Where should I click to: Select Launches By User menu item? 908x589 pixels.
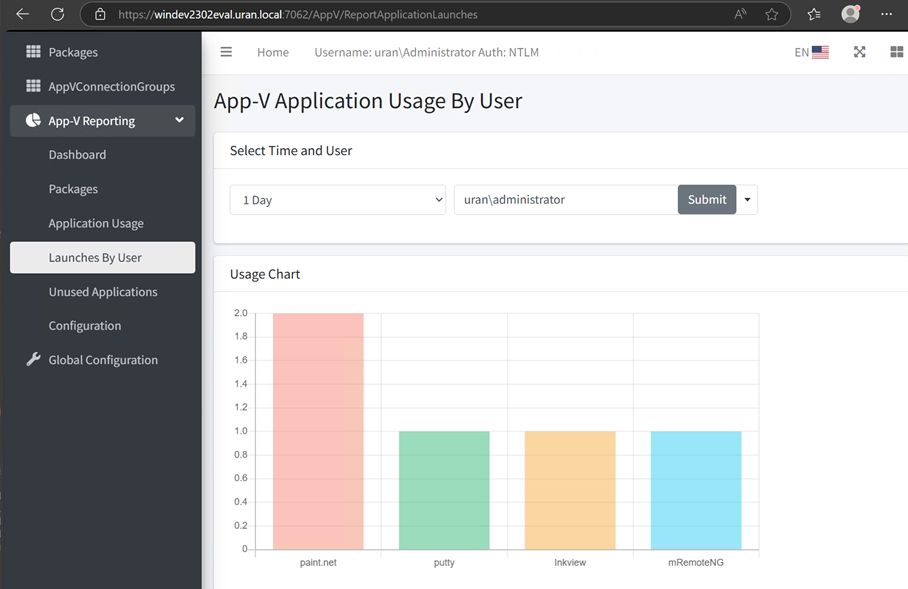pyautogui.click(x=102, y=257)
